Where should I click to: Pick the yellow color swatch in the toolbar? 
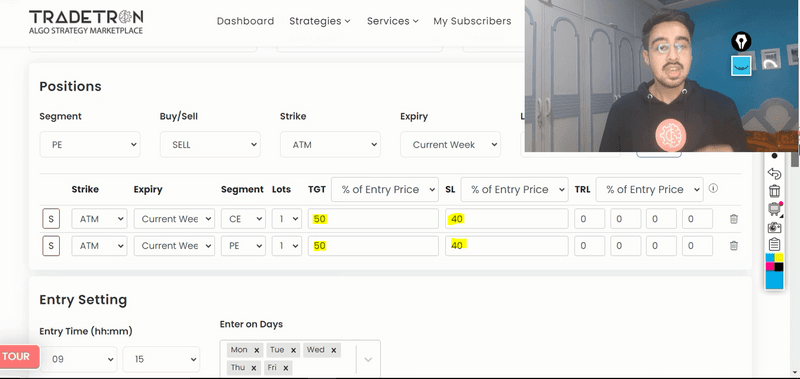point(779,258)
